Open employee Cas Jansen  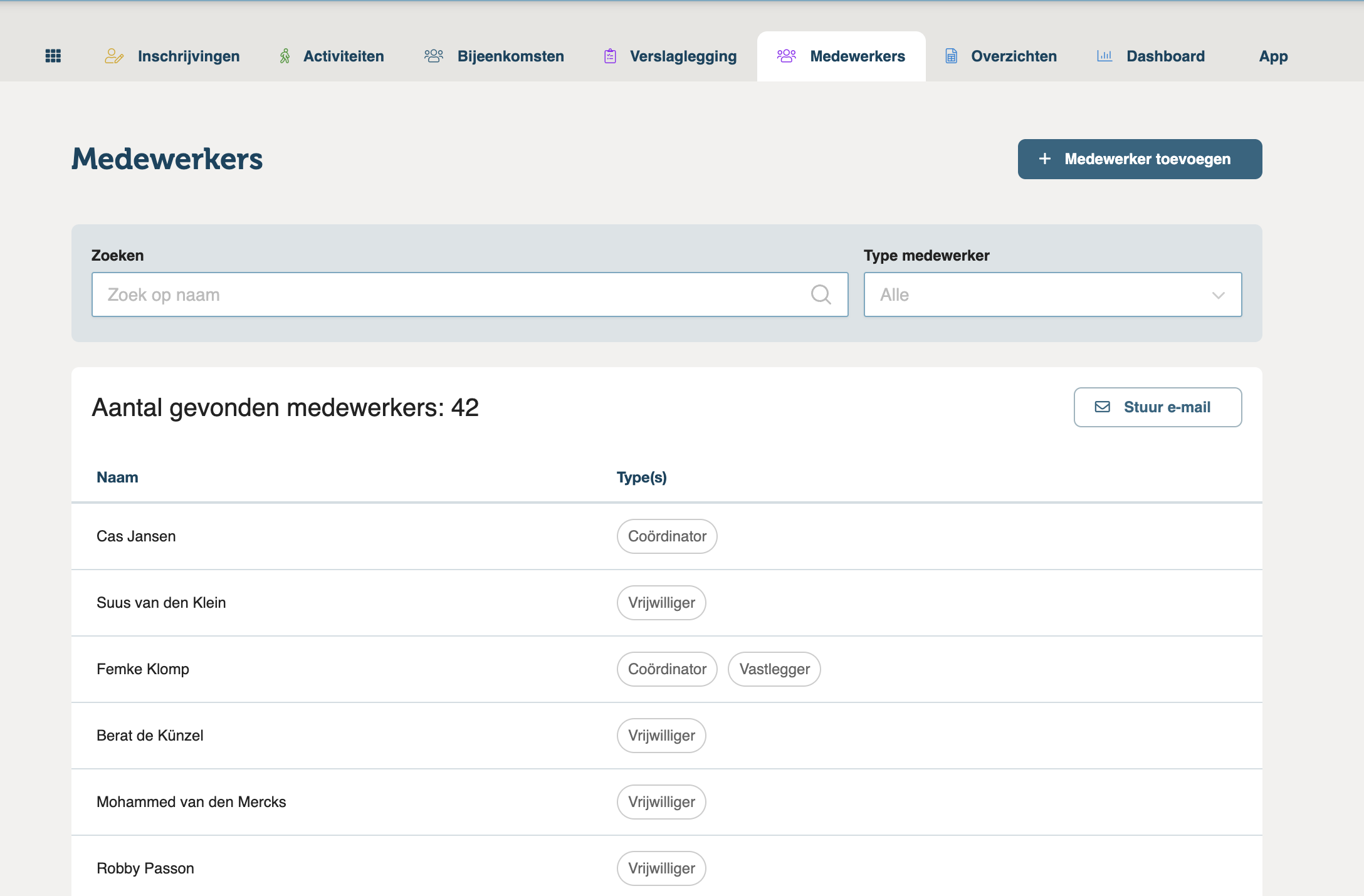point(136,536)
